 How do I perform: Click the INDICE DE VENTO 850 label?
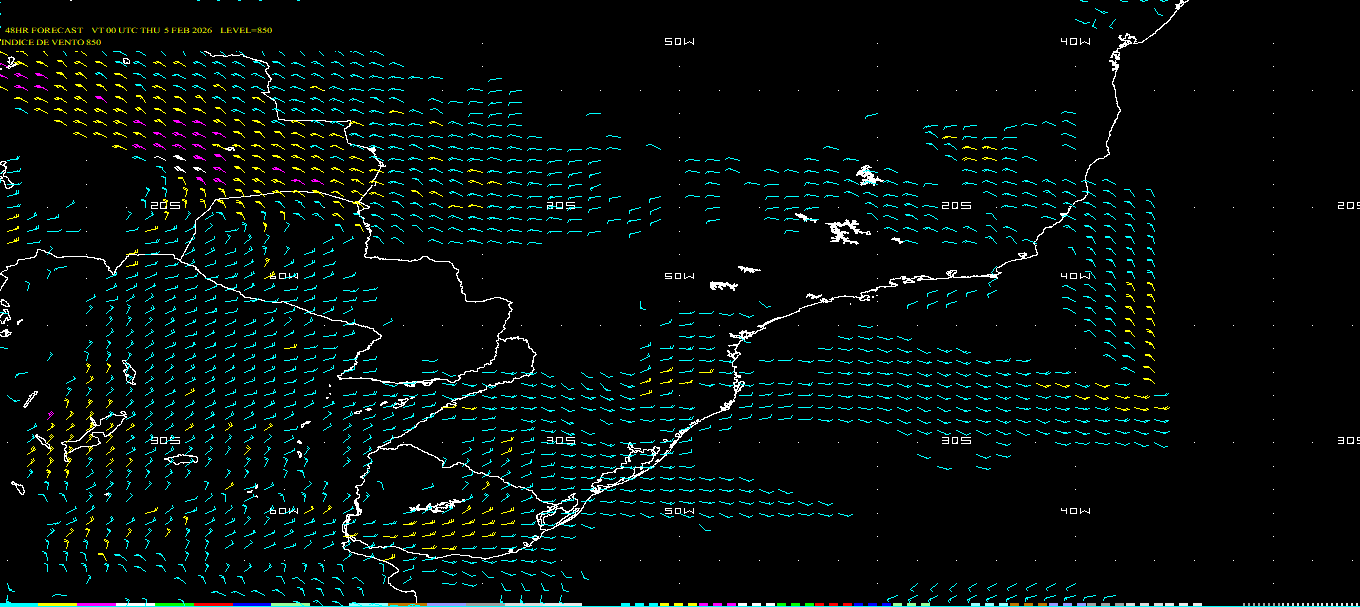(51, 42)
